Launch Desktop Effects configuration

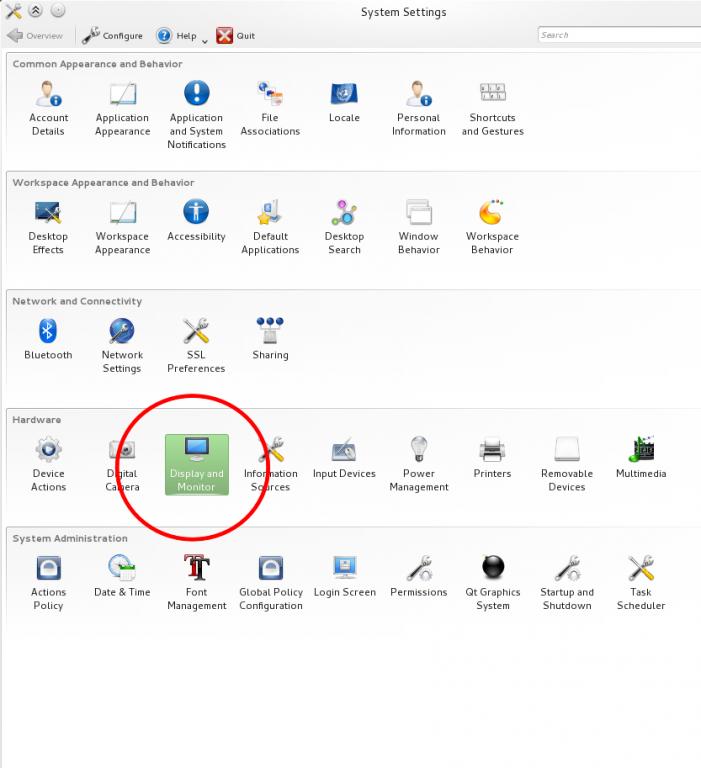48,226
